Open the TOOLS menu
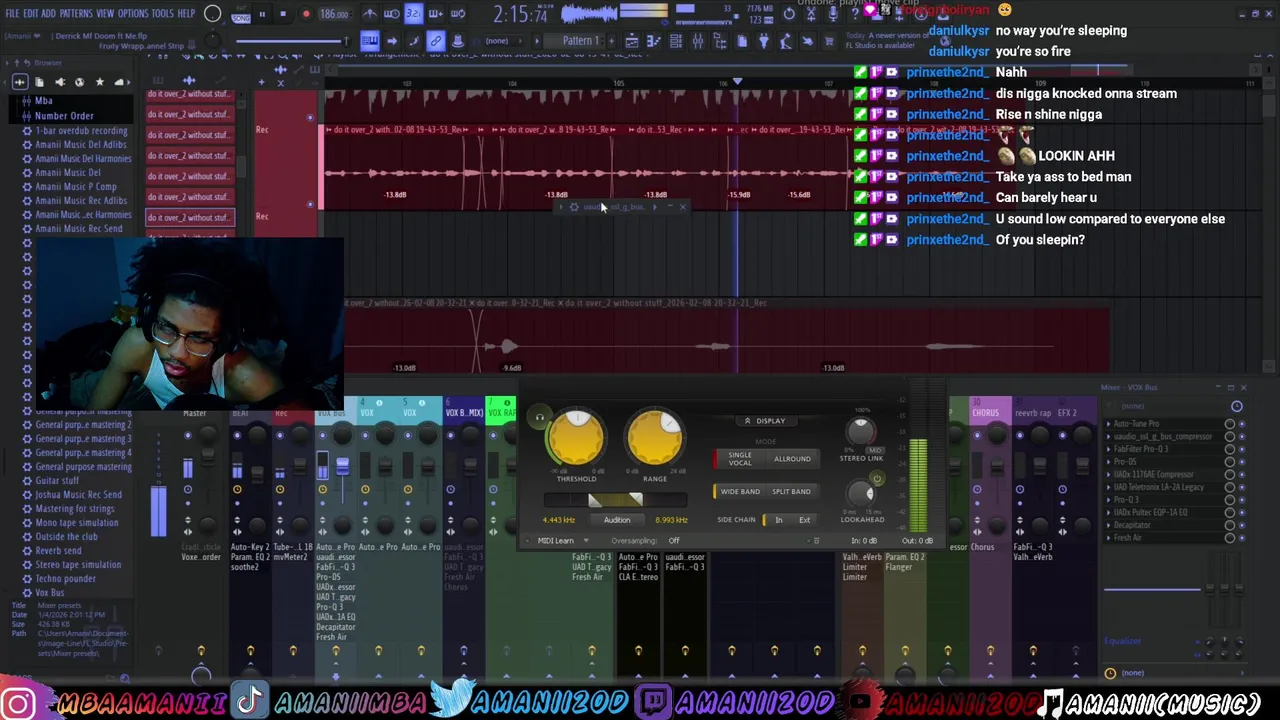This screenshot has height=720, width=1280. 163,14
